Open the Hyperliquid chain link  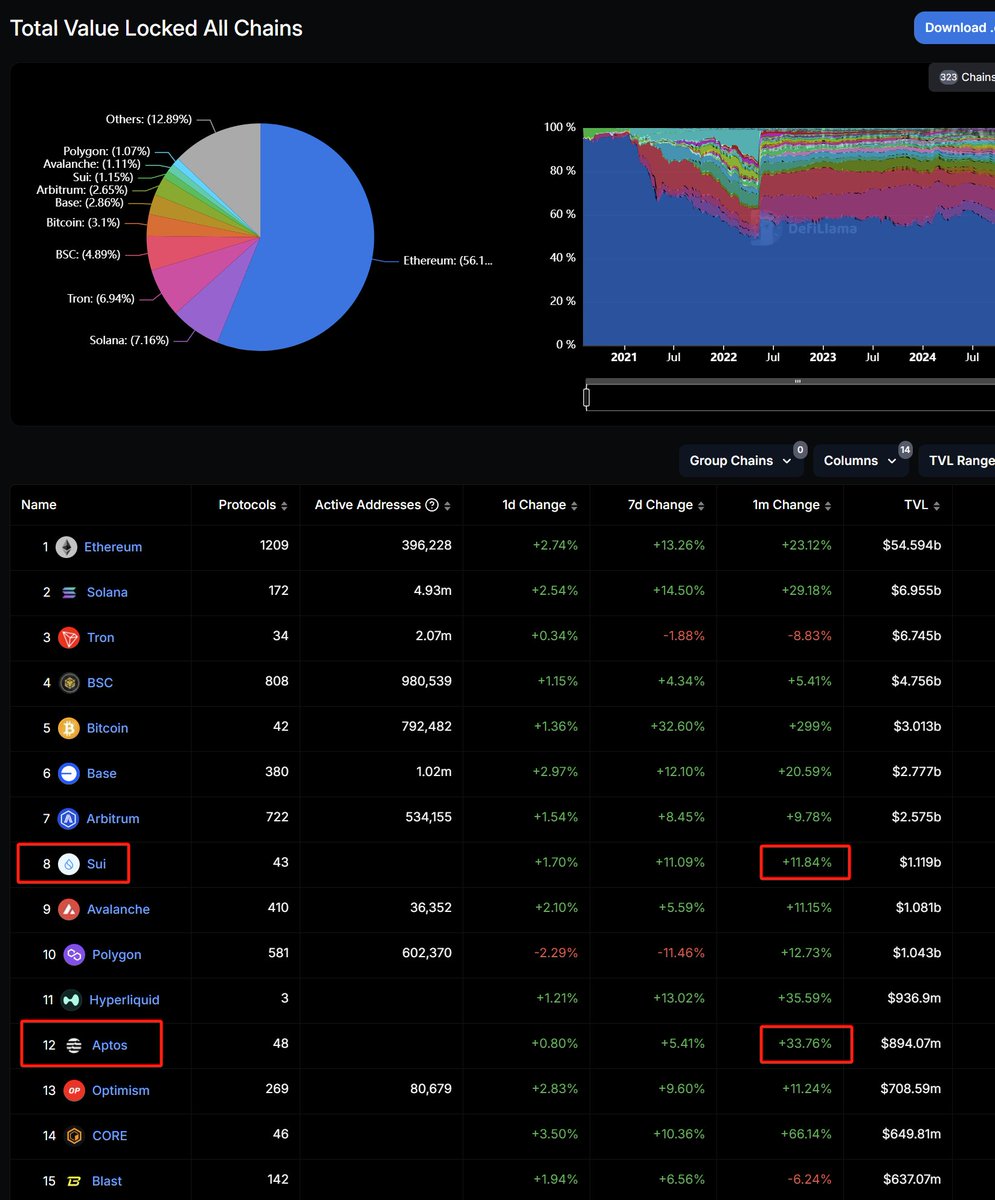coord(124,1000)
